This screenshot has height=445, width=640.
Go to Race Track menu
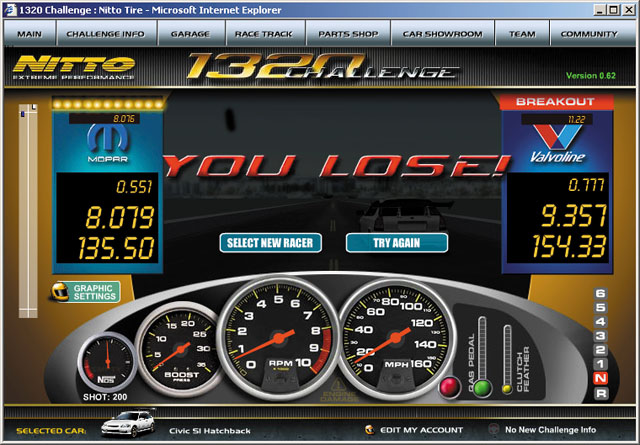click(262, 34)
